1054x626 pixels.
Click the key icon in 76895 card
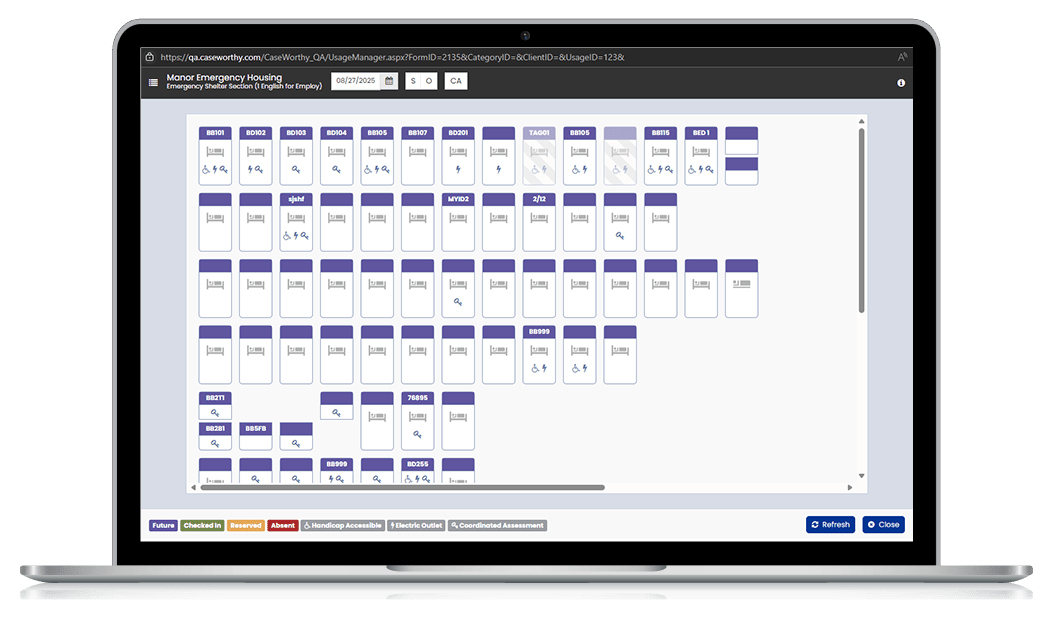coord(417,434)
